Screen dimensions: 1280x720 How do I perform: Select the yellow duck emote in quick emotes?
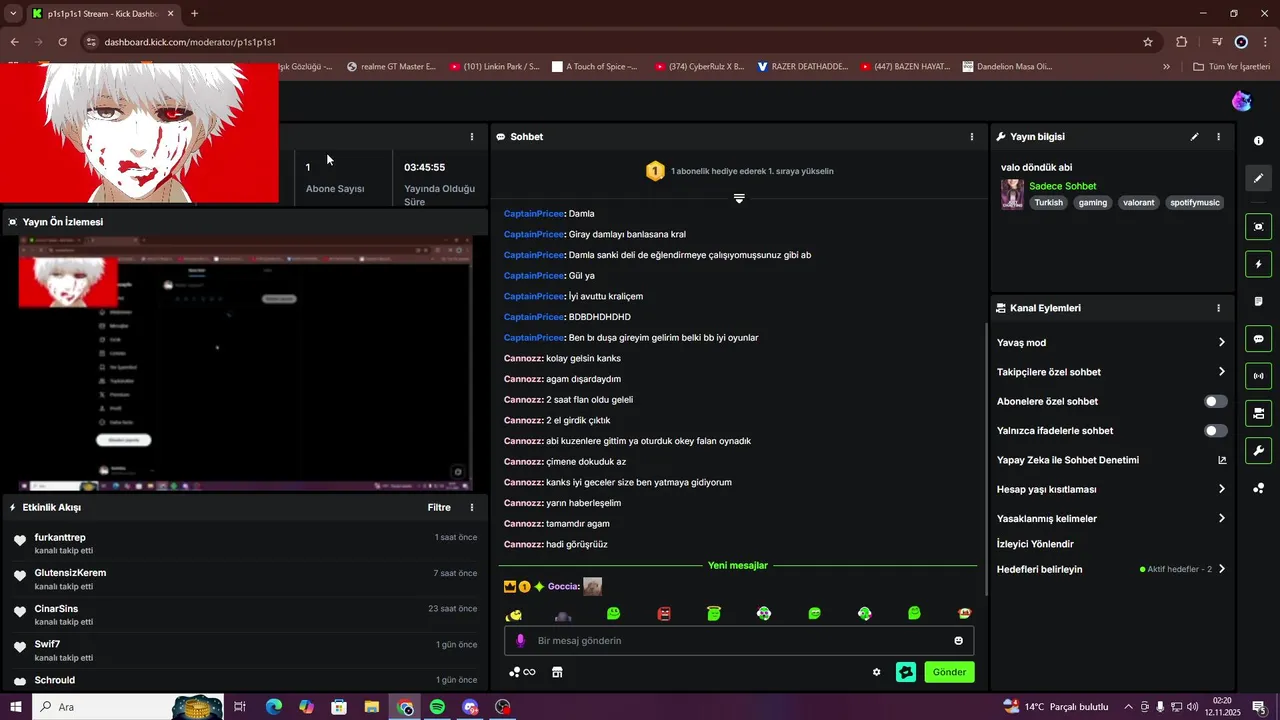[x=514, y=614]
